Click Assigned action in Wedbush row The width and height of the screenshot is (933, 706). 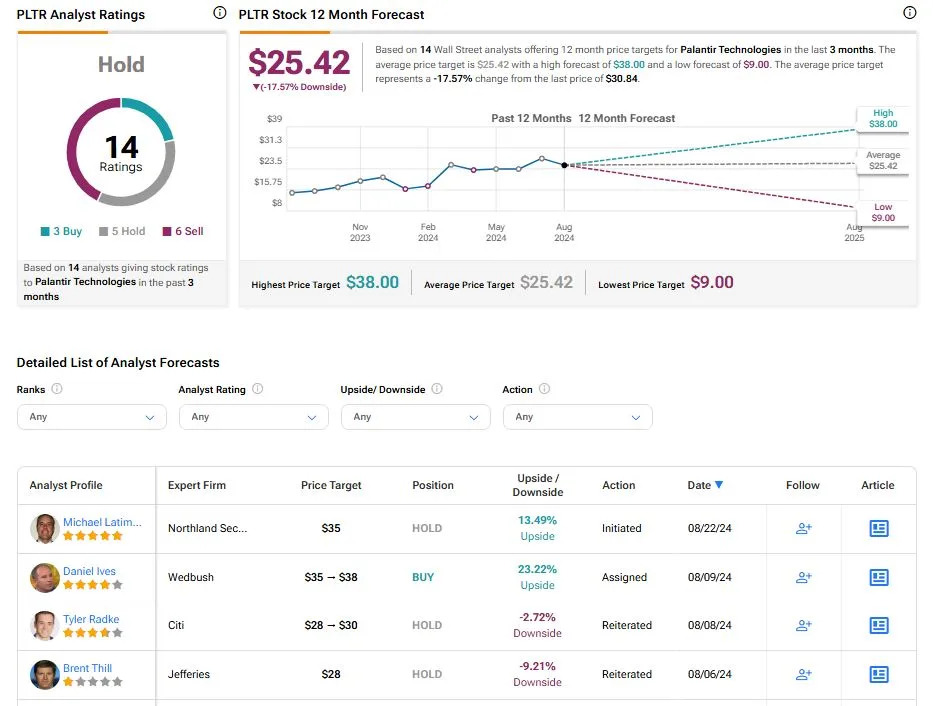(x=624, y=577)
